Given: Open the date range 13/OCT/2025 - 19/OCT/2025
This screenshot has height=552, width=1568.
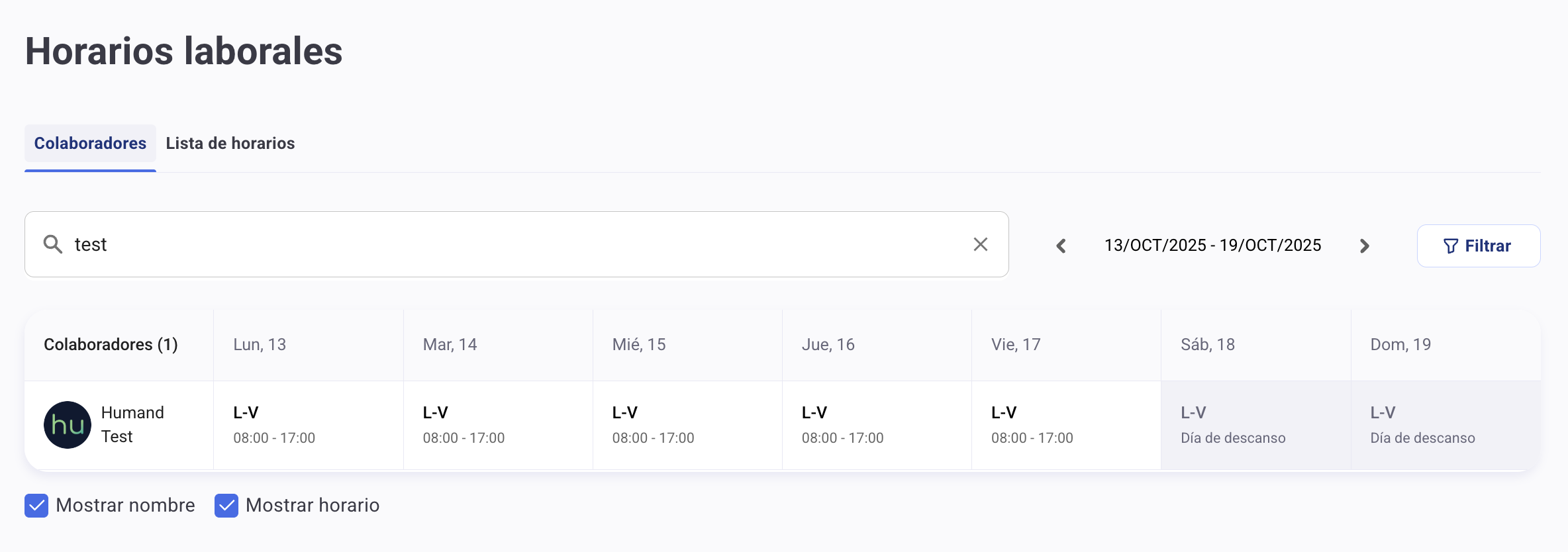Looking at the screenshot, I should 1212,246.
